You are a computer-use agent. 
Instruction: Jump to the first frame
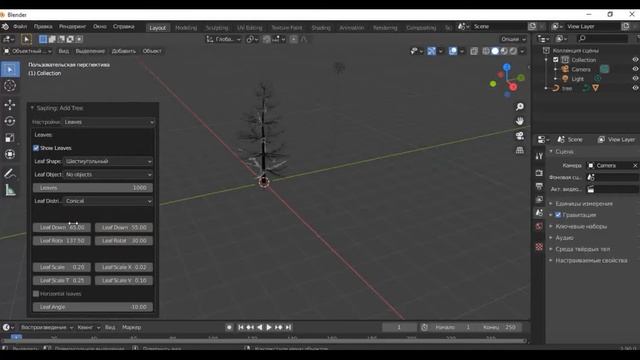click(241, 327)
